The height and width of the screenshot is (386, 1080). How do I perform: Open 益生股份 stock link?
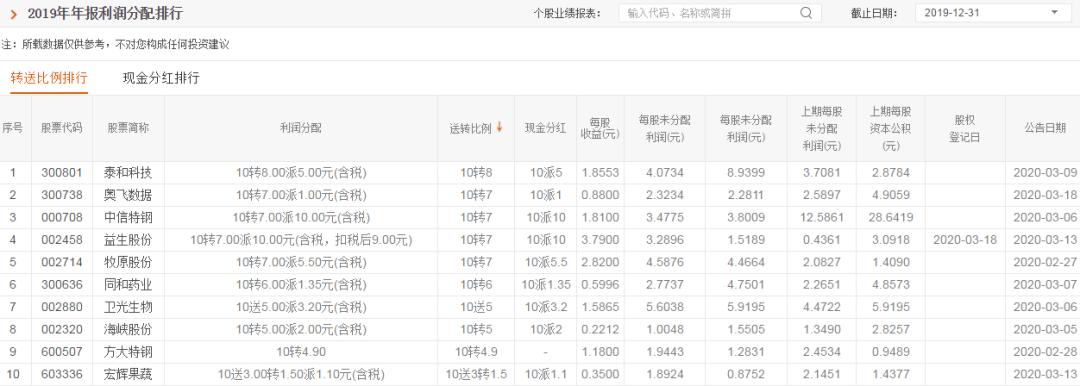(129, 240)
